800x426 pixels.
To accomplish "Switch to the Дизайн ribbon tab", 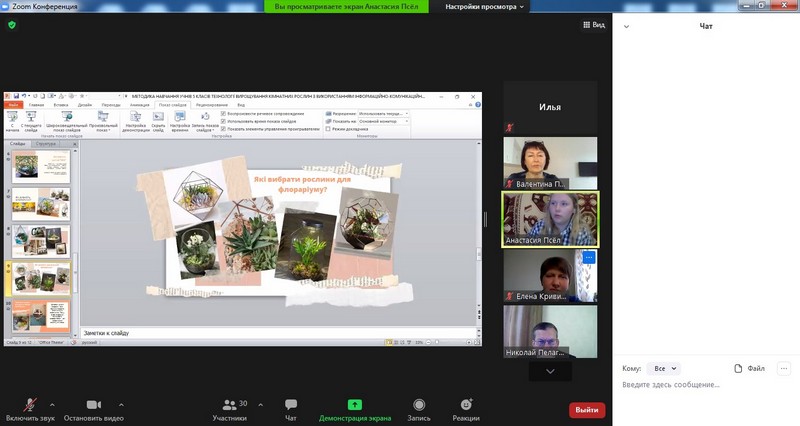I will [85, 105].
